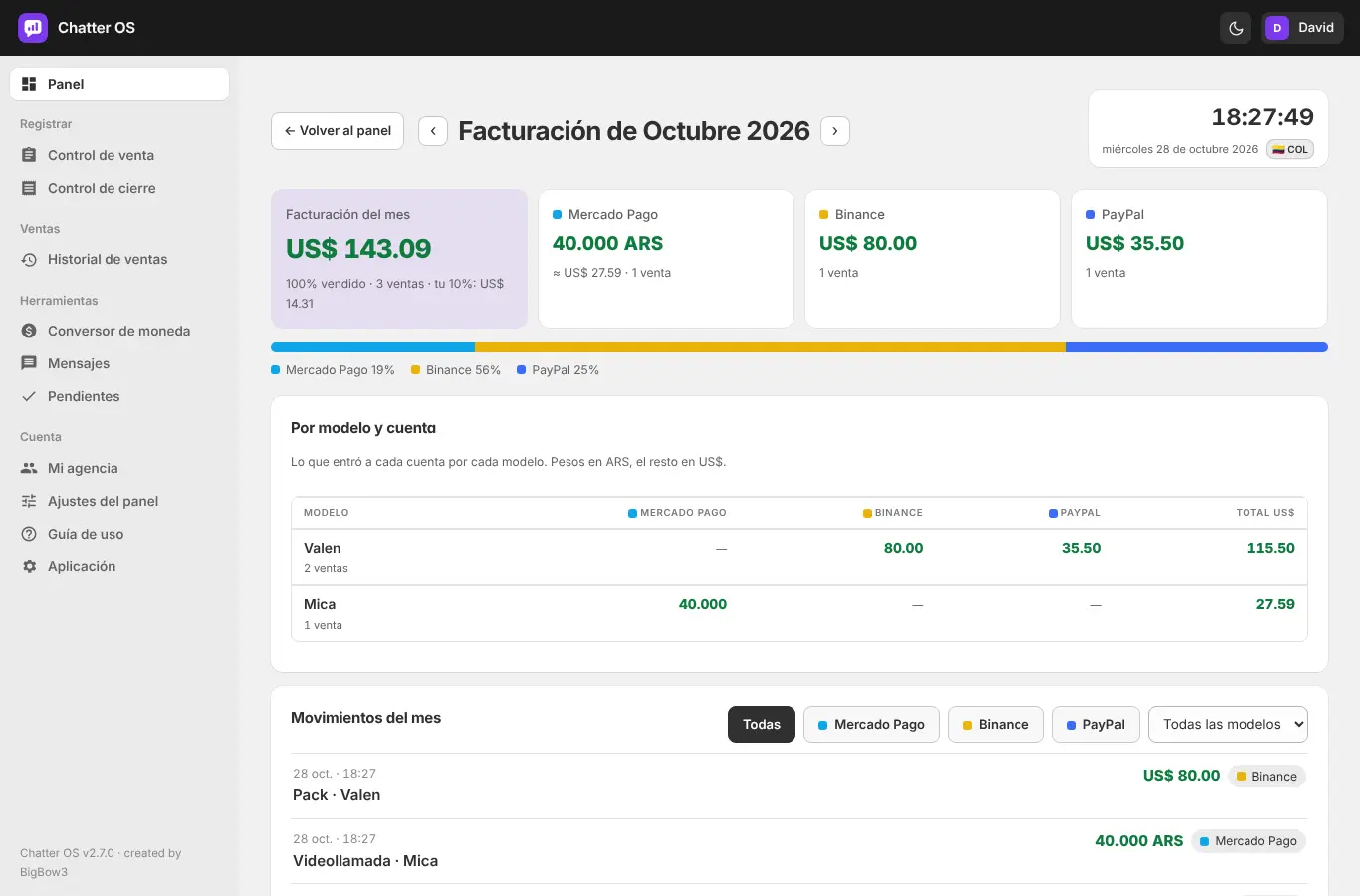Go to Conversor de moneda tool
This screenshot has width=1360, height=896.
click(119, 331)
